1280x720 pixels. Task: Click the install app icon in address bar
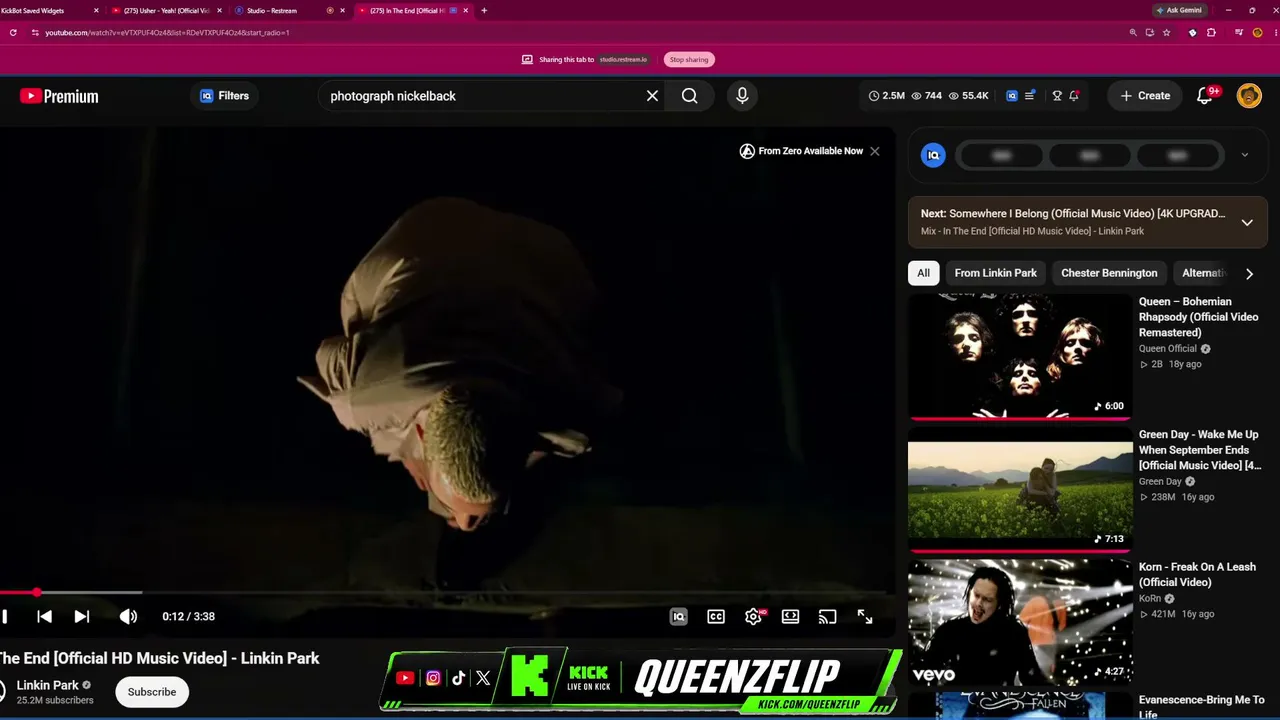[x=1150, y=33]
